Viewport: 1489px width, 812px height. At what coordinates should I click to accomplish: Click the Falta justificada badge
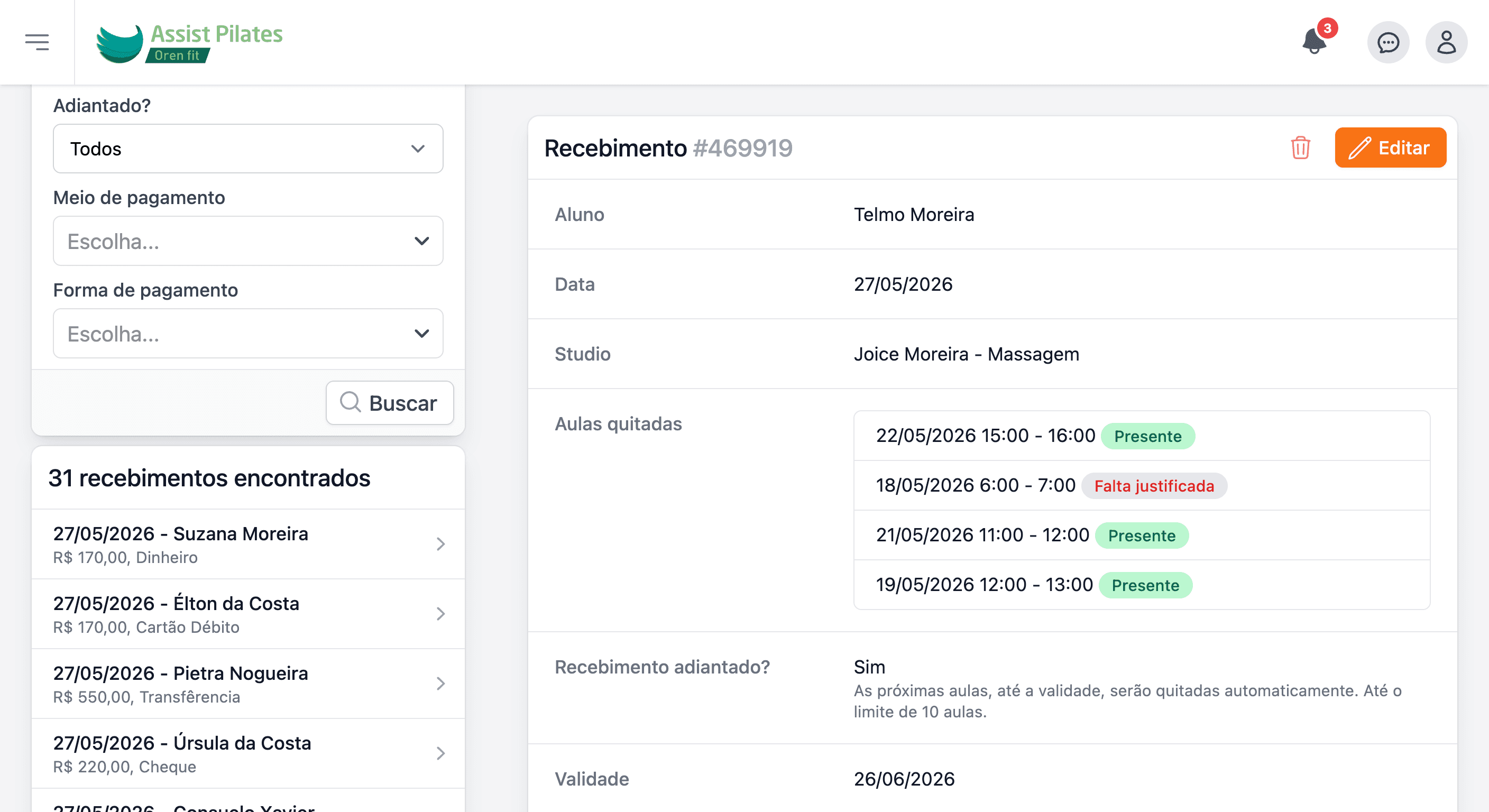click(x=1154, y=486)
